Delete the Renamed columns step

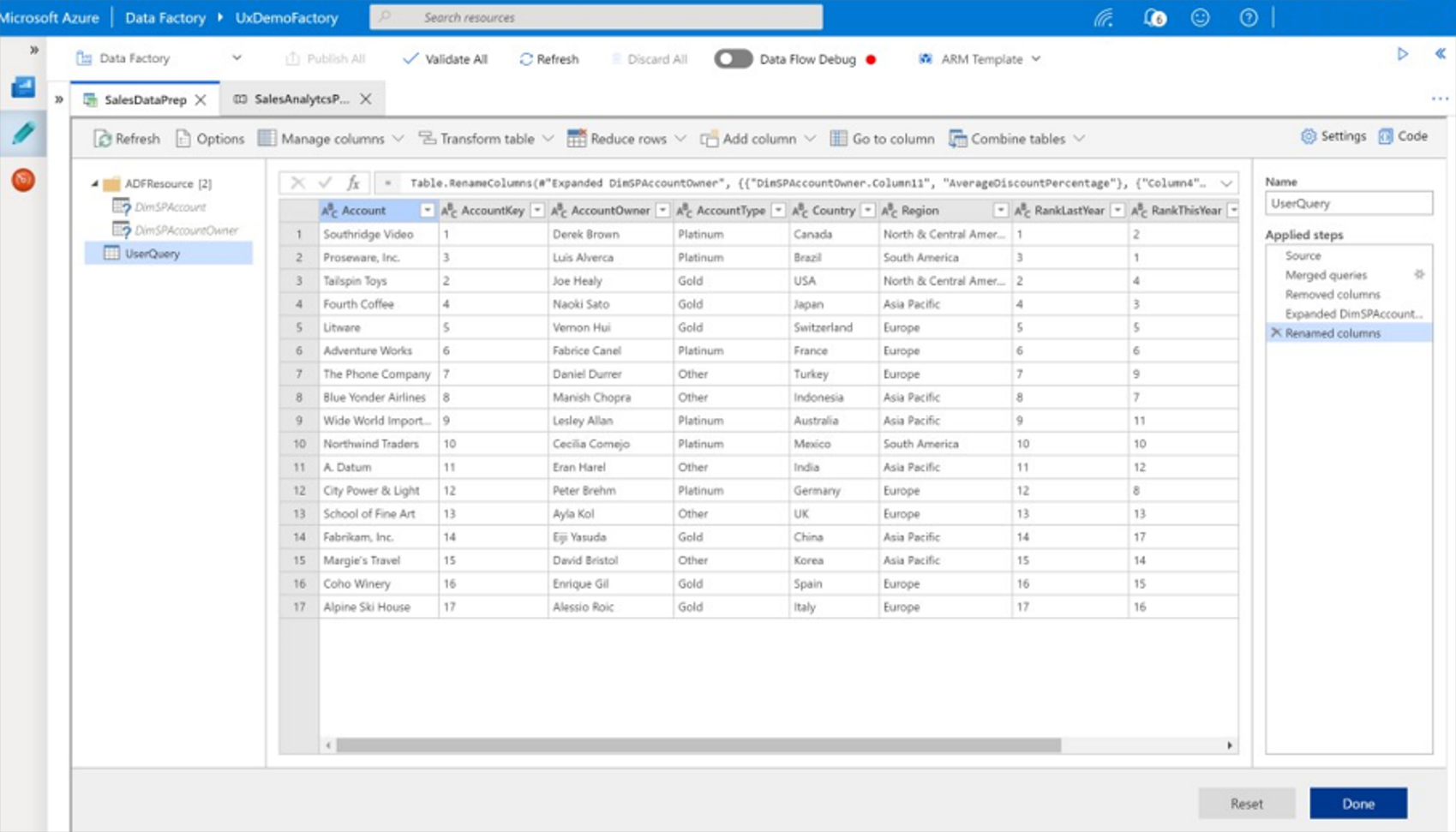(x=1276, y=333)
